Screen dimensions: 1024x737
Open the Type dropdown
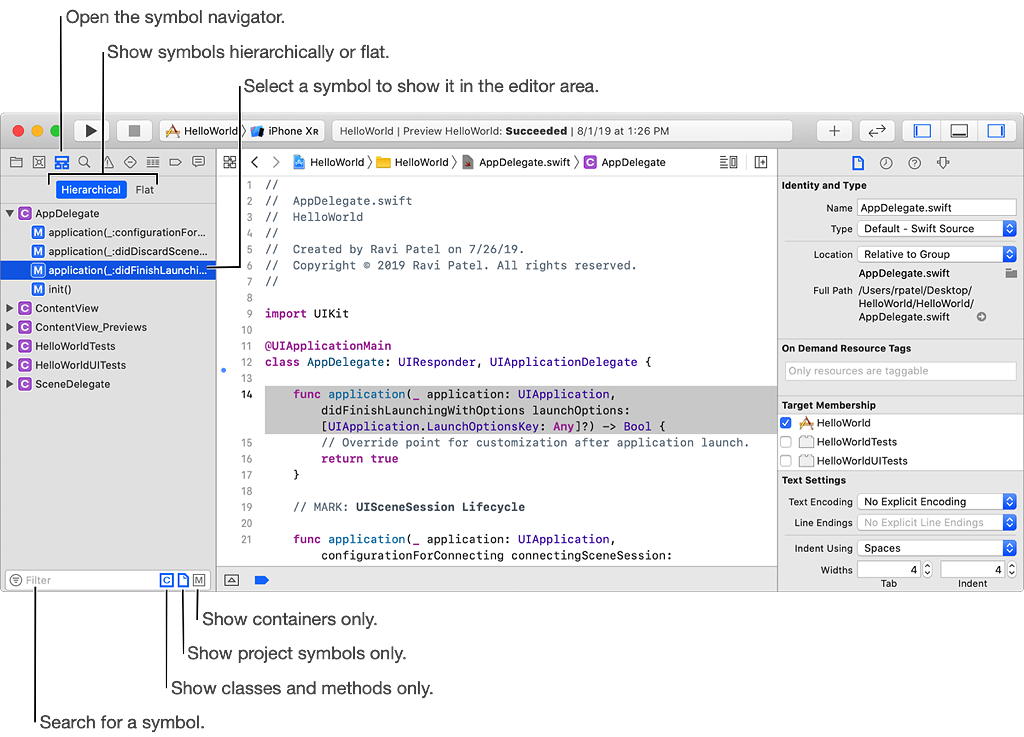936,228
